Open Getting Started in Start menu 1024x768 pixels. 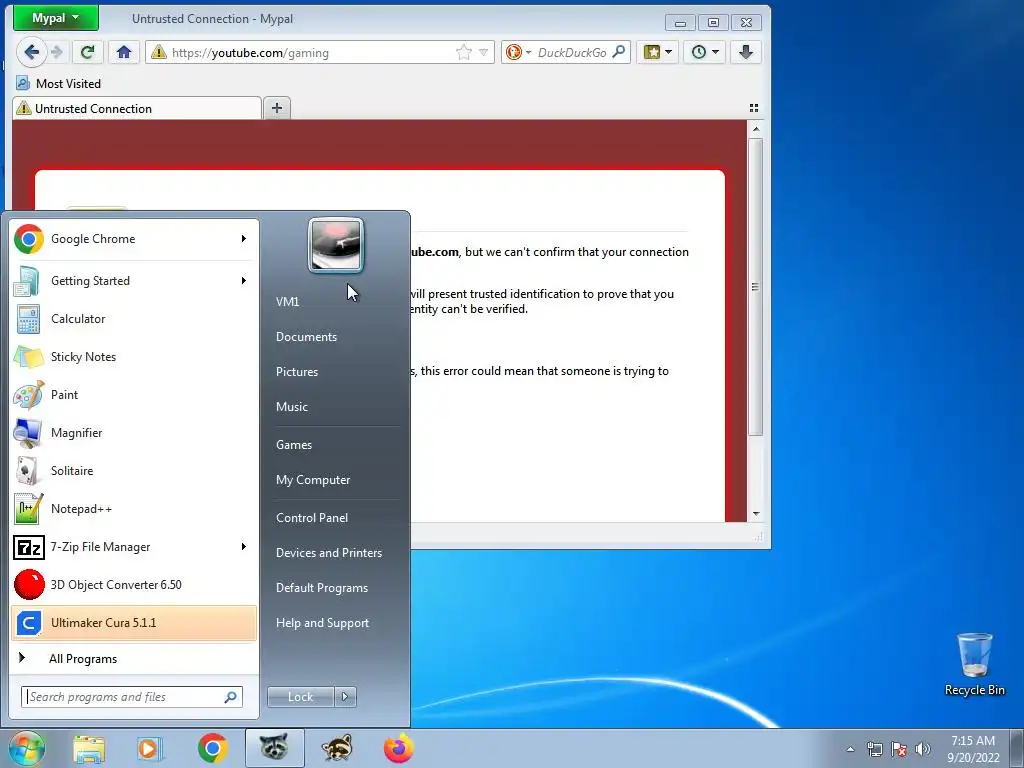click(133, 281)
